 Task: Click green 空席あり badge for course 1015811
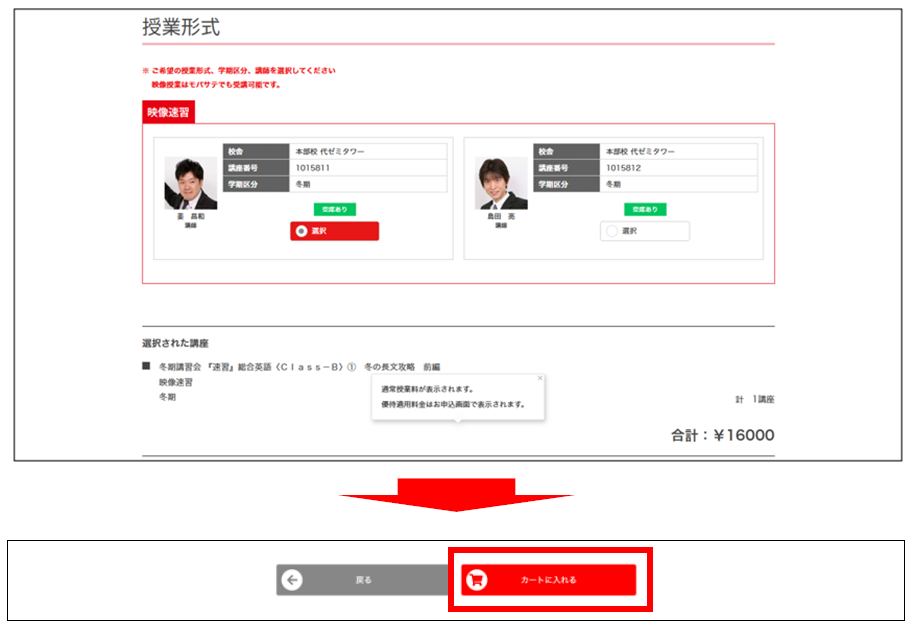pyautogui.click(x=335, y=209)
